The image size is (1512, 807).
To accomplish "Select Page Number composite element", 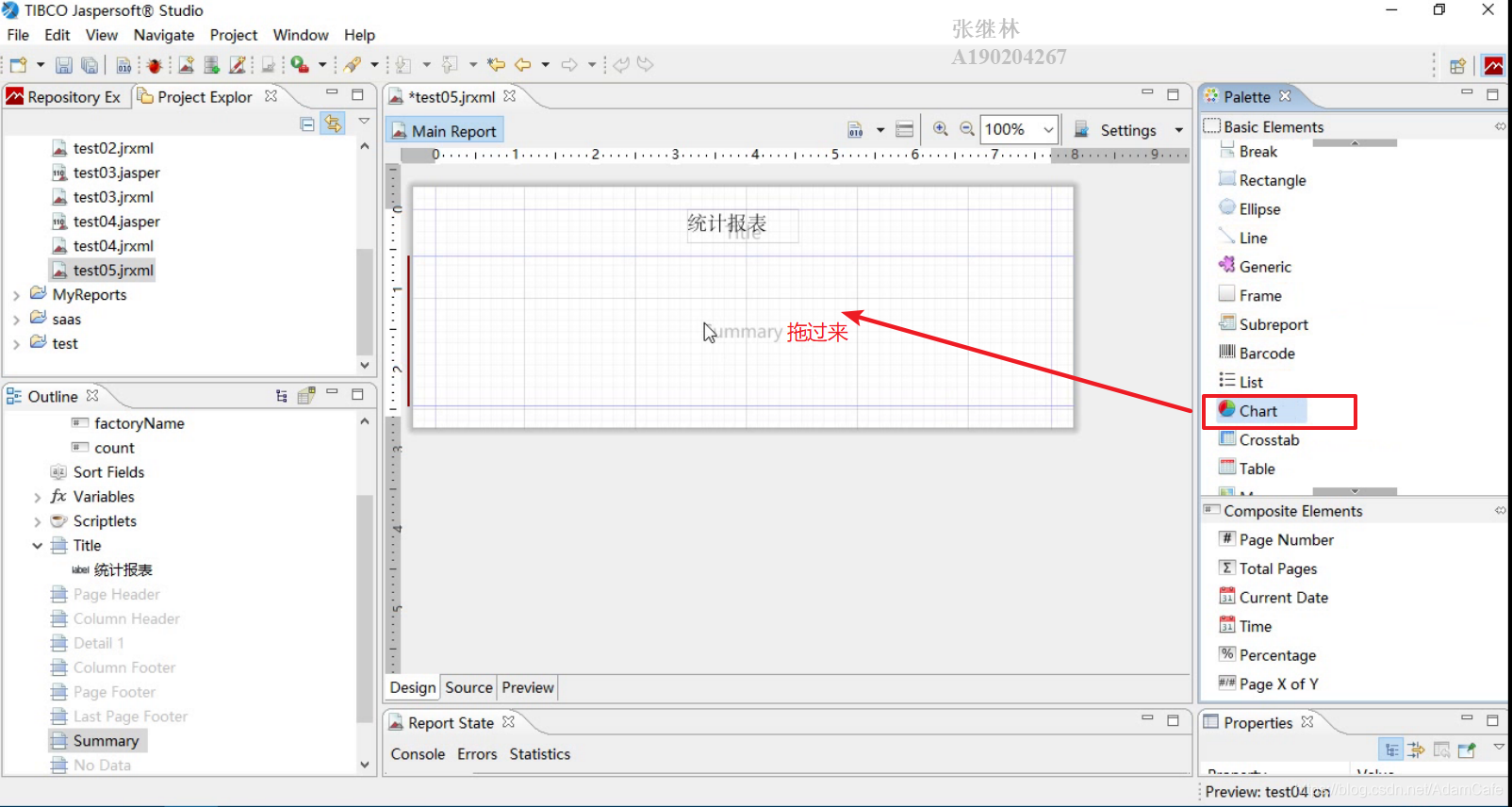I will 1276,539.
